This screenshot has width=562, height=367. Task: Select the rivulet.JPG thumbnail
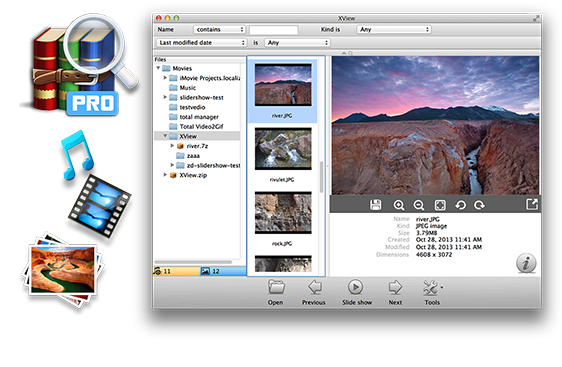click(x=283, y=149)
